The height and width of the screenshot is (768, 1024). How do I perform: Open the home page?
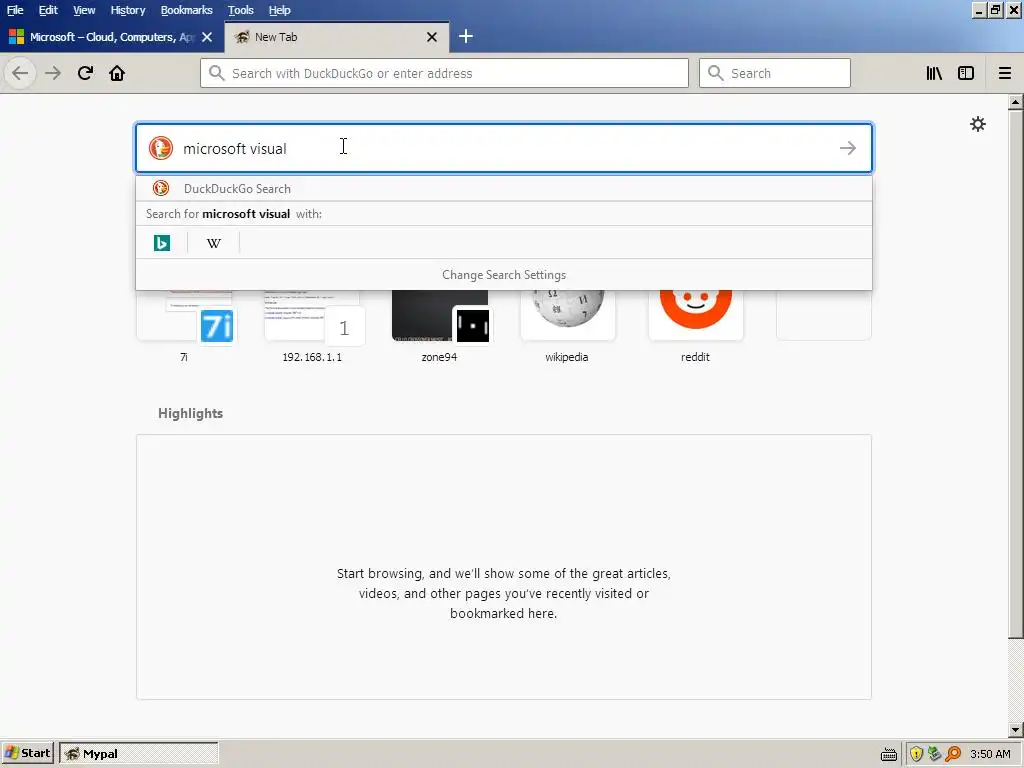click(117, 73)
